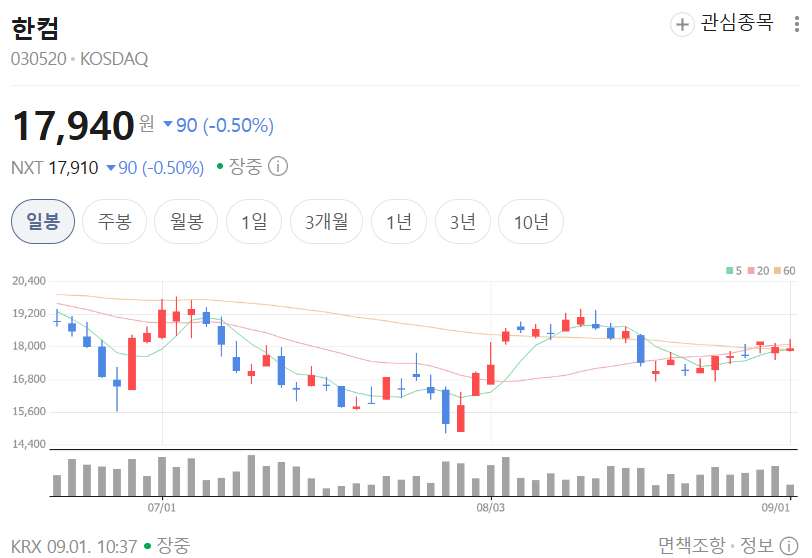Switch to the 주봉 weekly chart tab

click(x=114, y=222)
